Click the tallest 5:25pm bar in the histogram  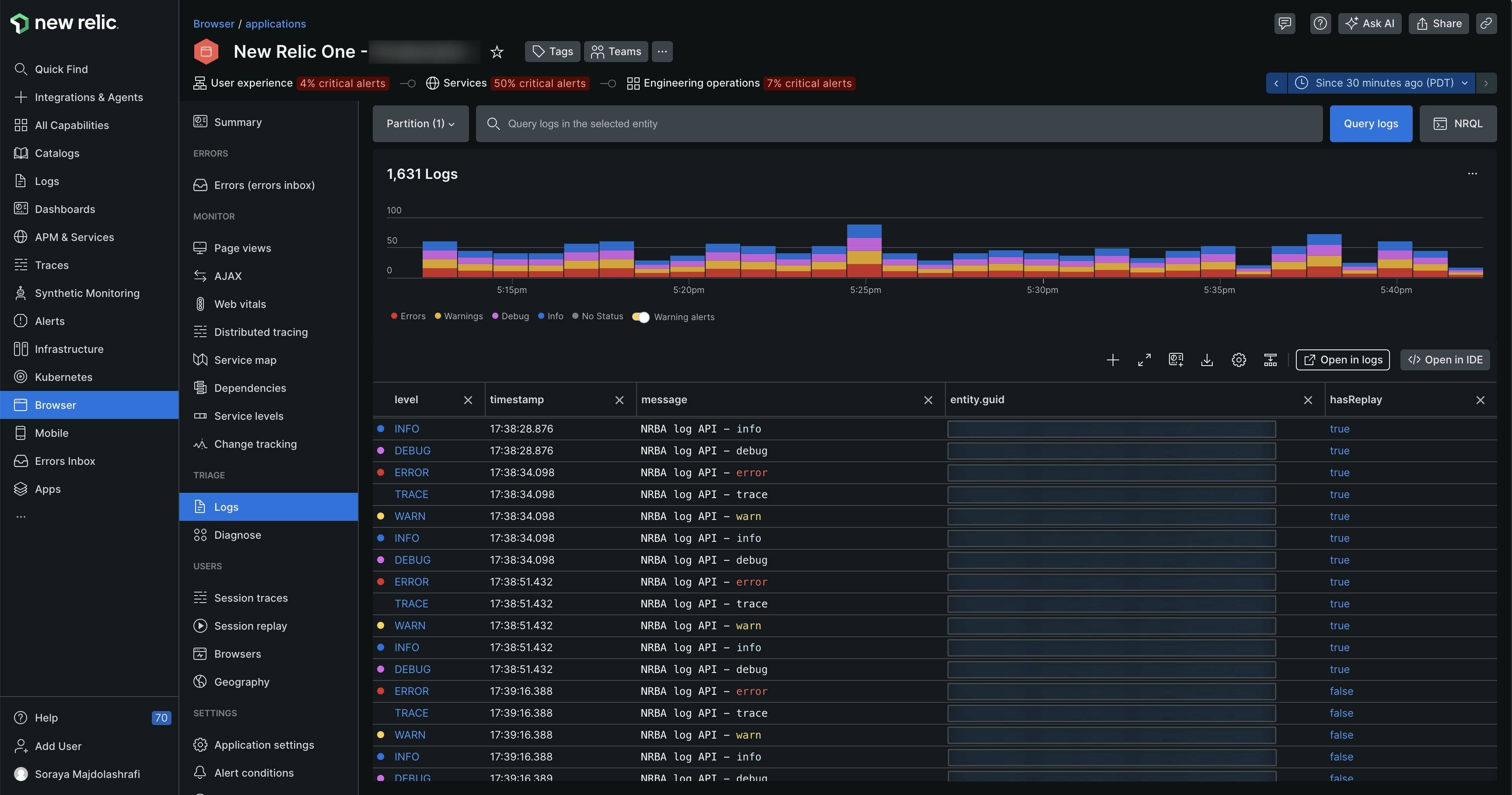coord(864,251)
